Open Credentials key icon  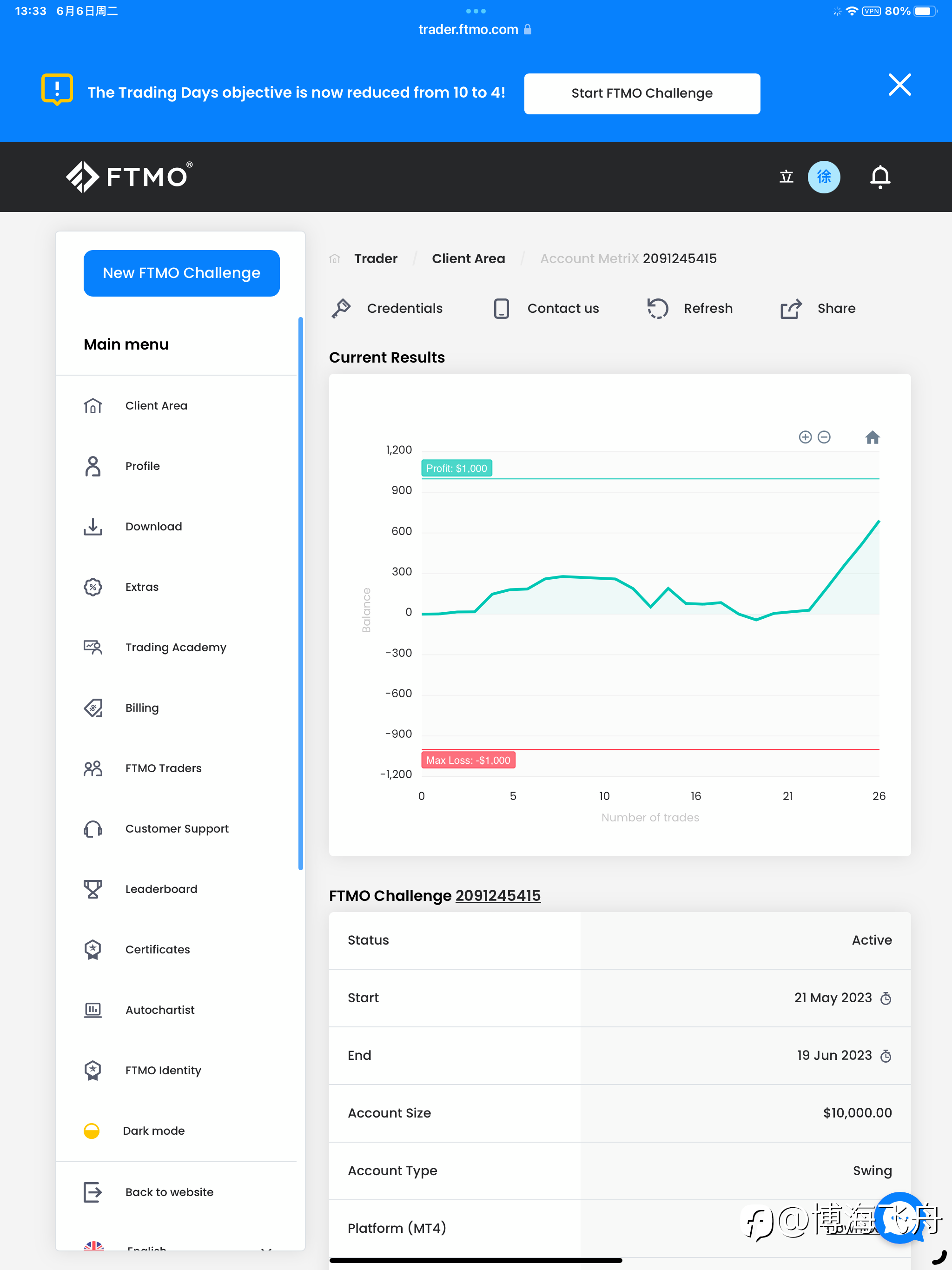tap(341, 308)
